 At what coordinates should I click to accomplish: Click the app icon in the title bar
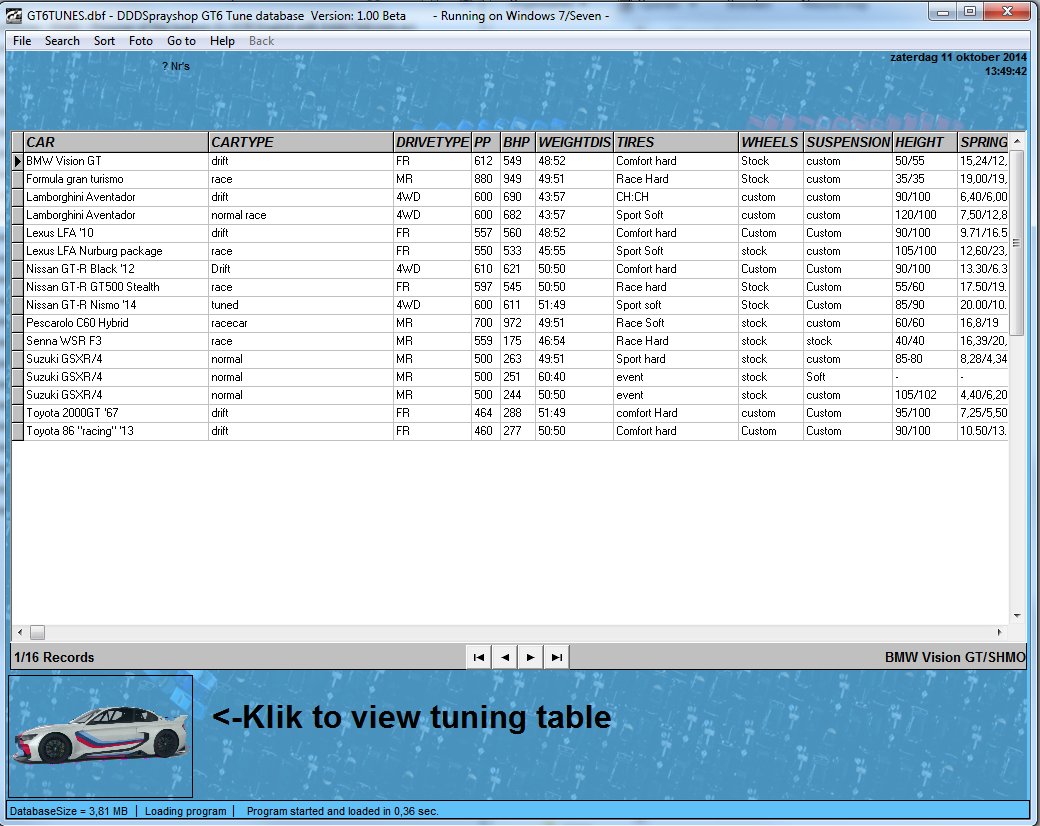[14, 15]
